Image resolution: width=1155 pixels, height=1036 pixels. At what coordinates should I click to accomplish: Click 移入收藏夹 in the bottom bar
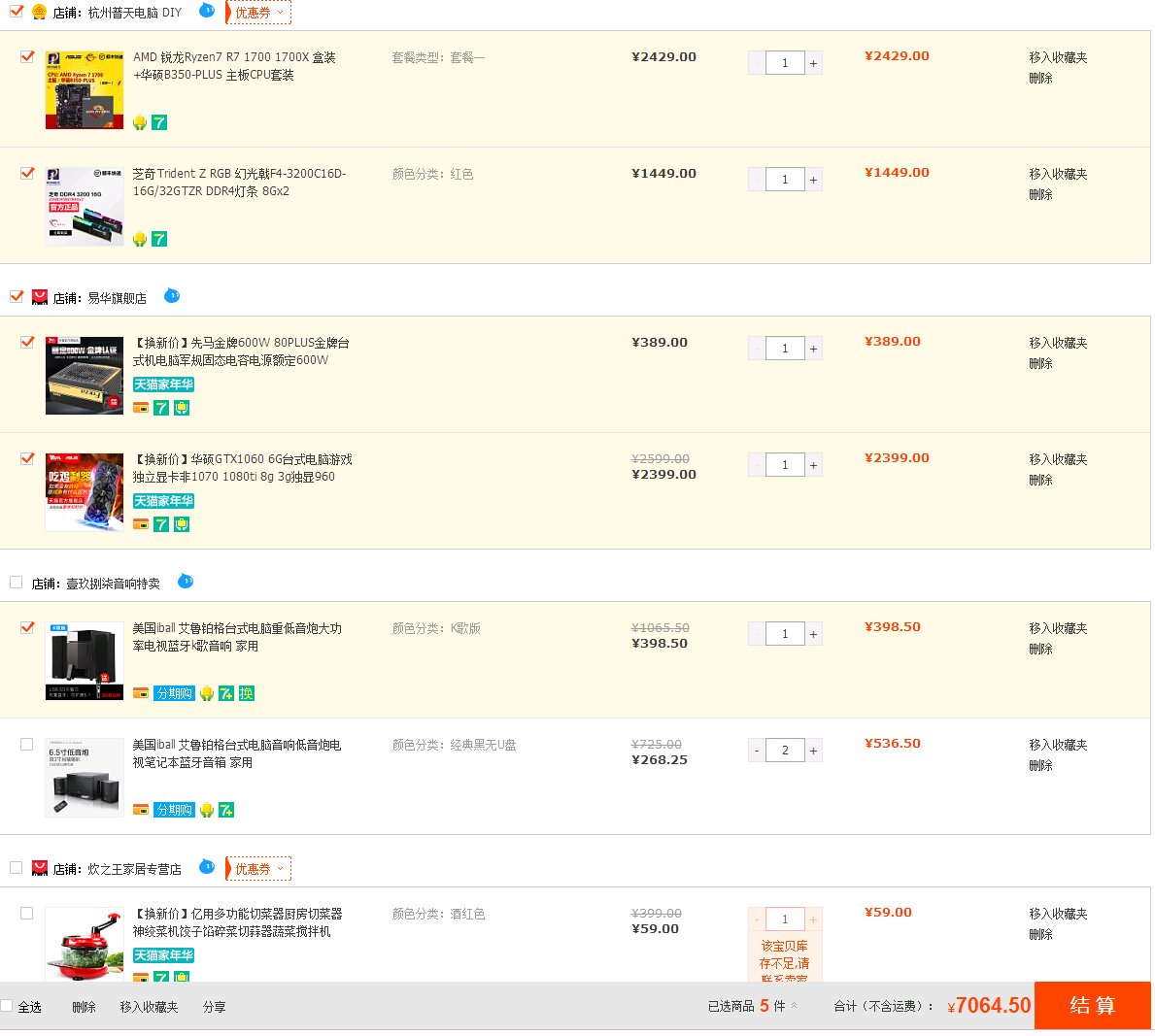pyautogui.click(x=149, y=1007)
